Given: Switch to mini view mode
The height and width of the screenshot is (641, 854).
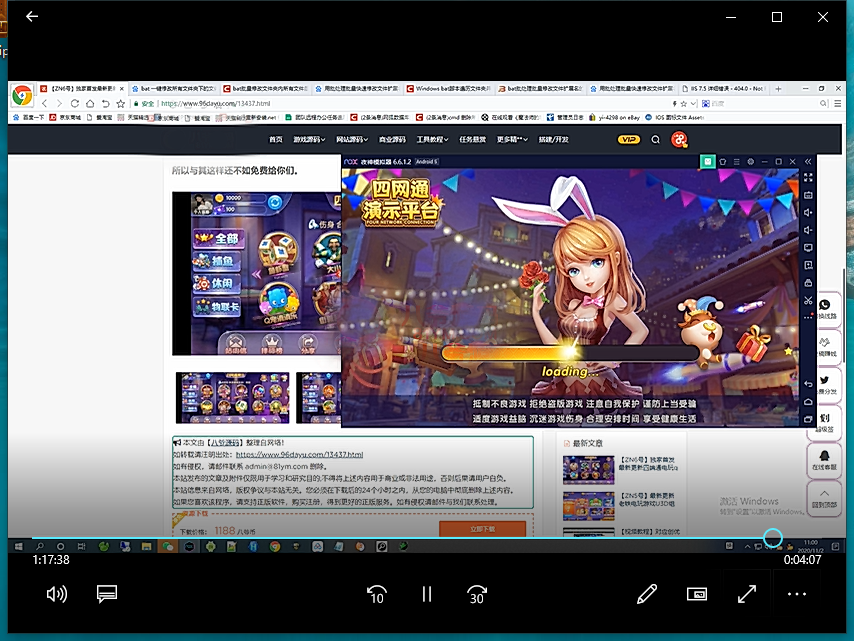Looking at the screenshot, I should (697, 594).
